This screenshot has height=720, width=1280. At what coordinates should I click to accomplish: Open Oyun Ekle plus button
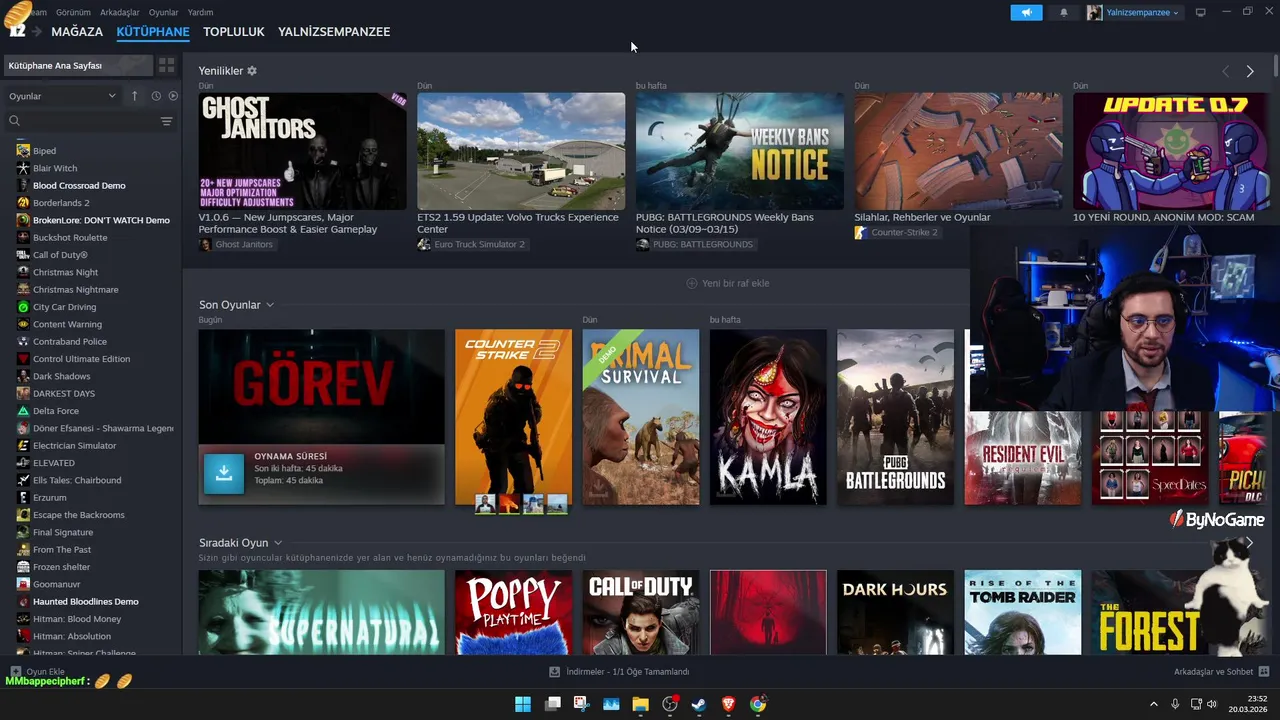tap(37, 672)
